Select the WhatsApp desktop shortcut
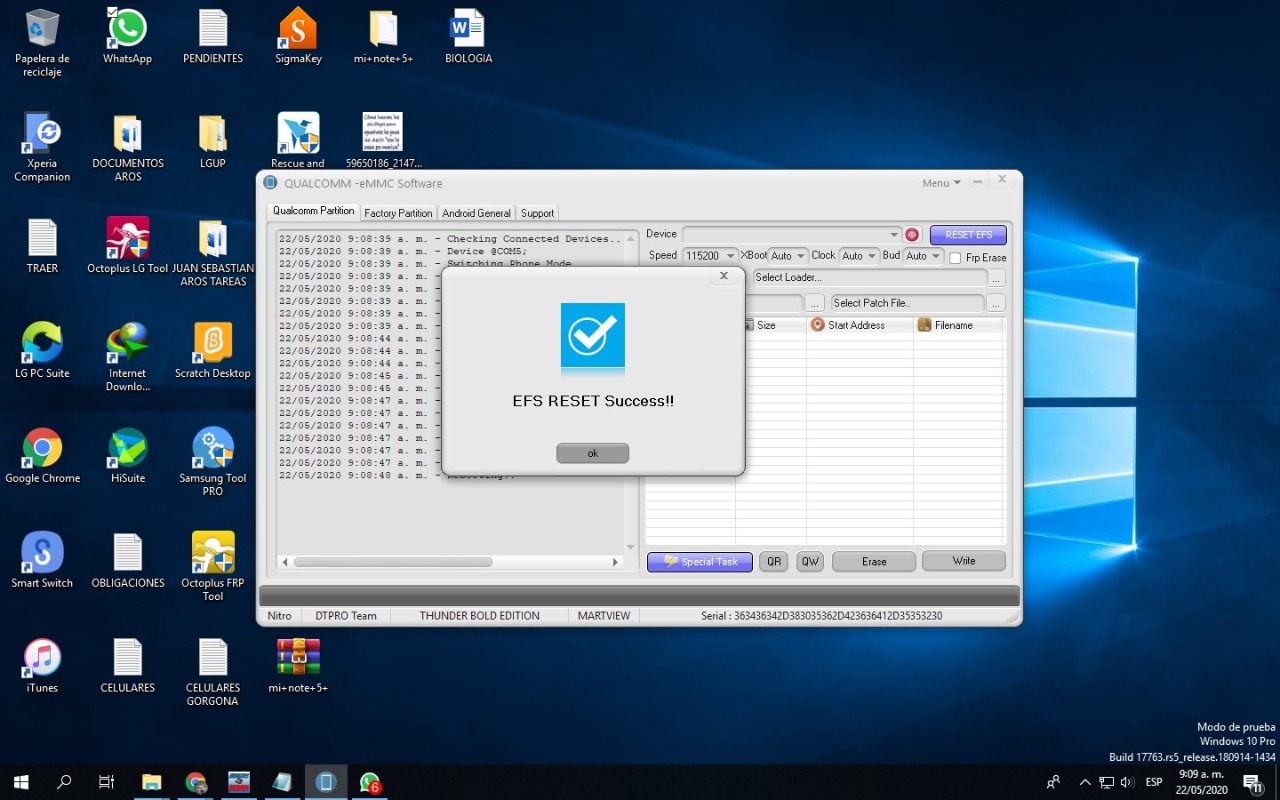The width and height of the screenshot is (1280, 800). pyautogui.click(x=127, y=37)
